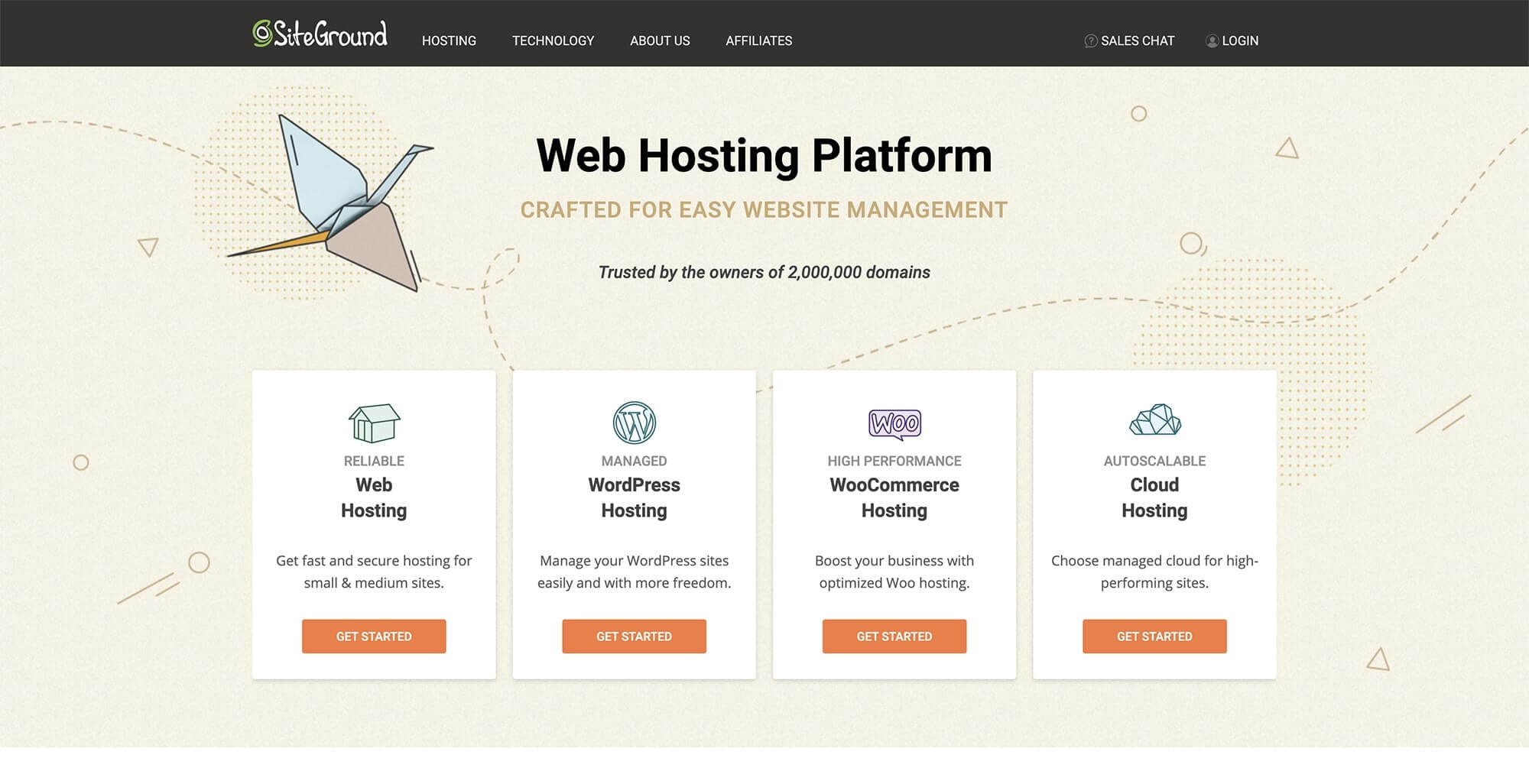Click the sales chat bubble icon
The height and width of the screenshot is (784, 1529).
pyautogui.click(x=1091, y=41)
